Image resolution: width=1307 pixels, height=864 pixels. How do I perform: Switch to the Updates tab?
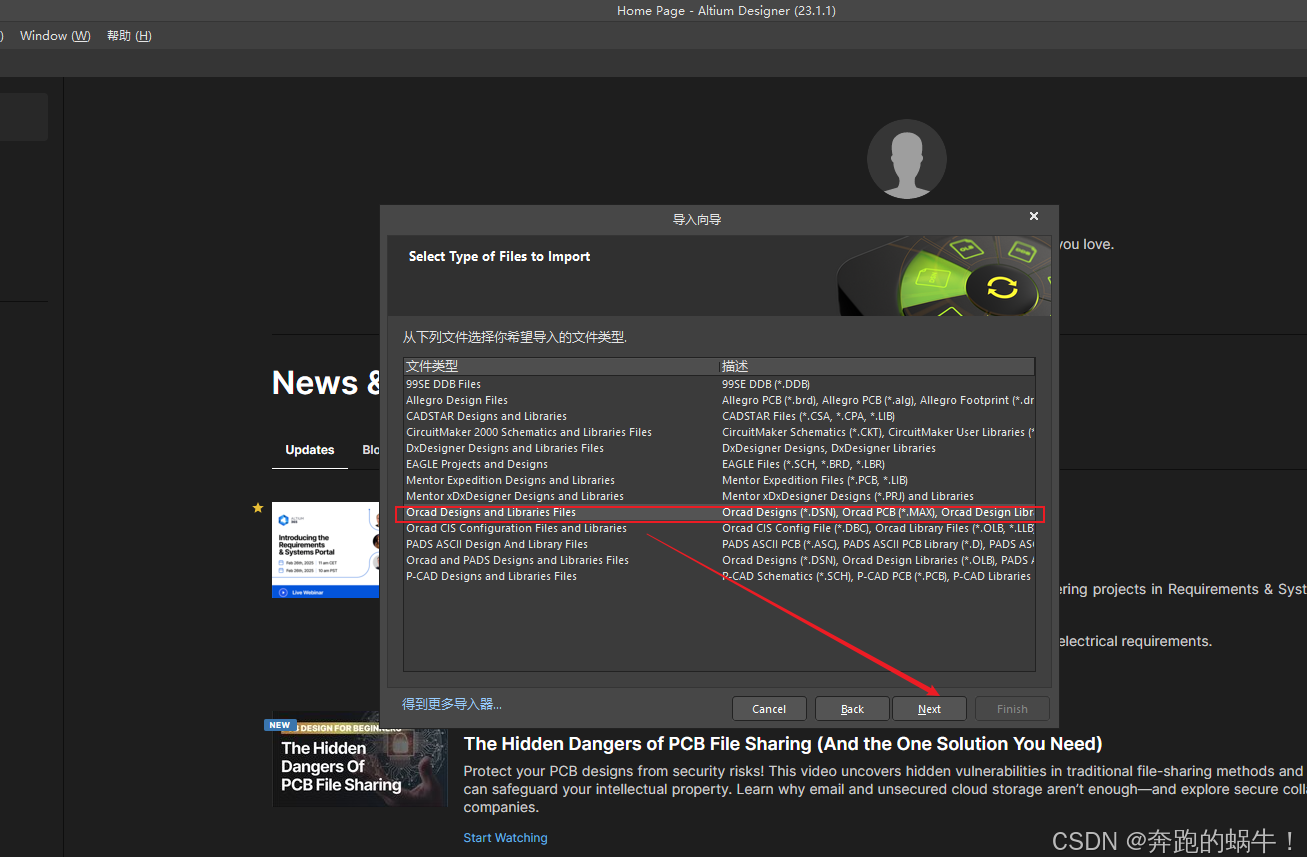point(310,450)
